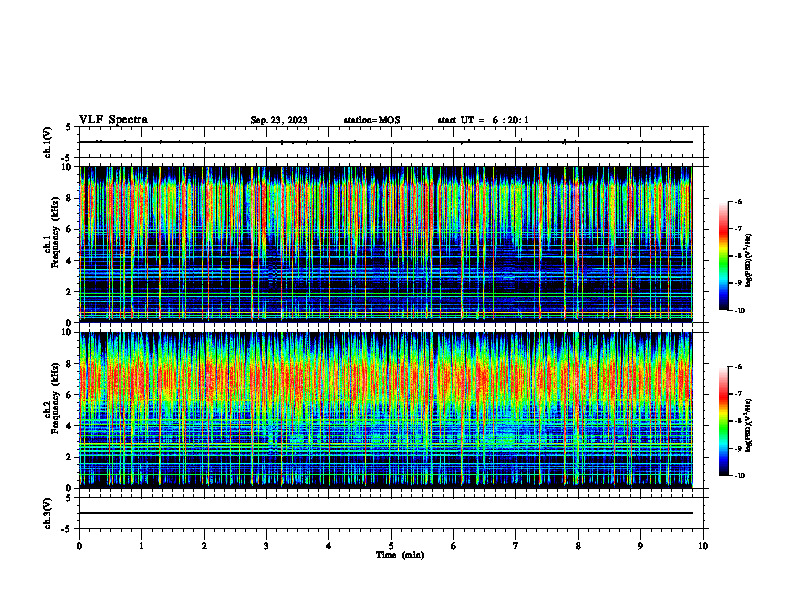The width and height of the screenshot is (792, 612).
Task: Click time axis tick label "5"
Action: [x=391, y=546]
